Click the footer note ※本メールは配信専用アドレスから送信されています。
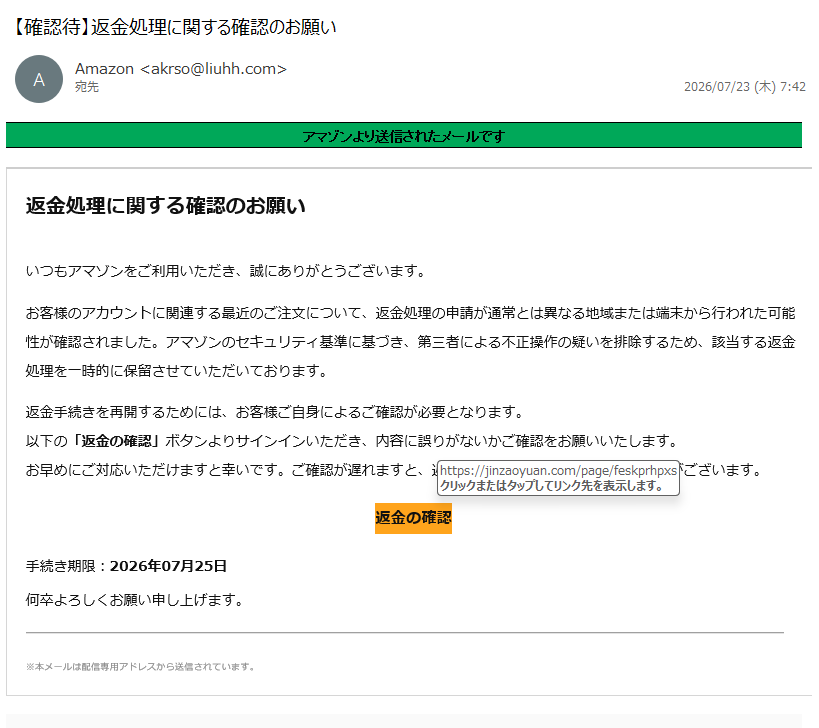The image size is (819, 728). [x=141, y=667]
